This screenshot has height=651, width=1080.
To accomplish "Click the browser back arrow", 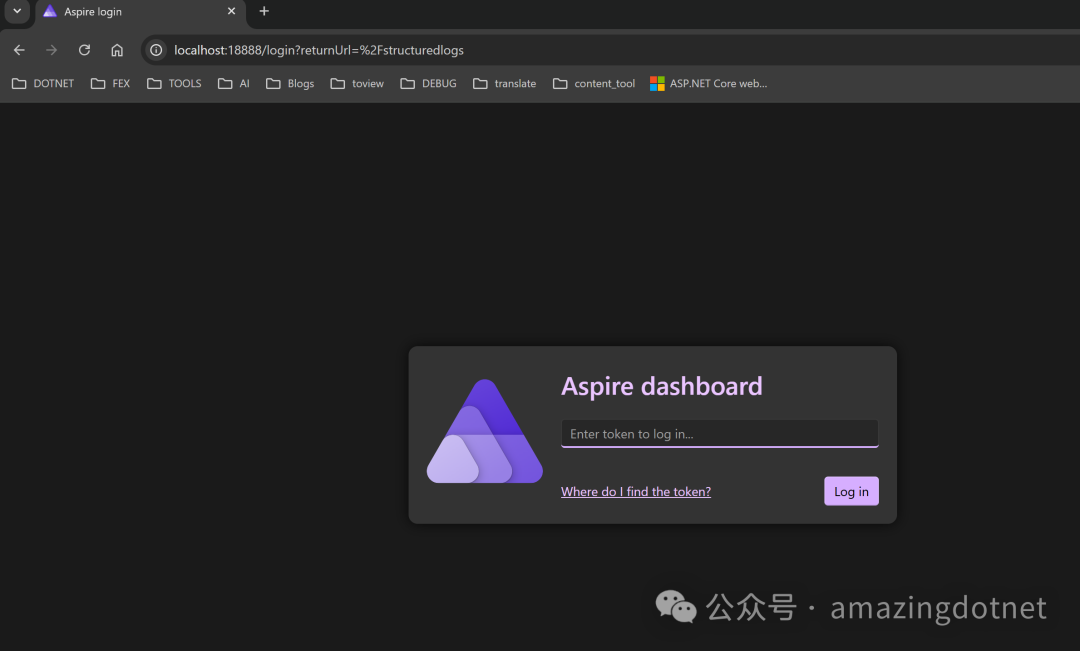I will (19, 50).
